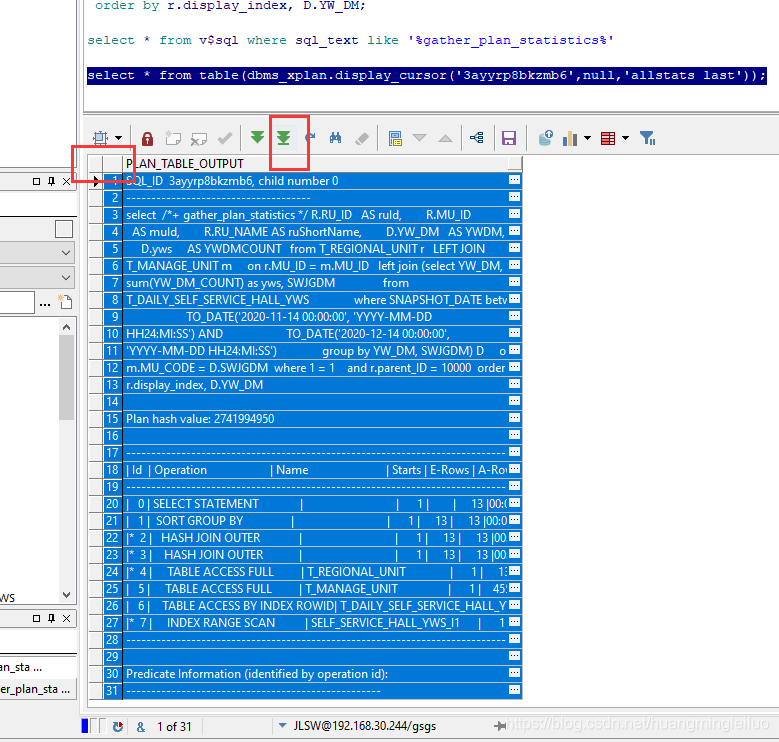Click the pin icon in status bar
The width and height of the screenshot is (779, 742).
point(500,726)
